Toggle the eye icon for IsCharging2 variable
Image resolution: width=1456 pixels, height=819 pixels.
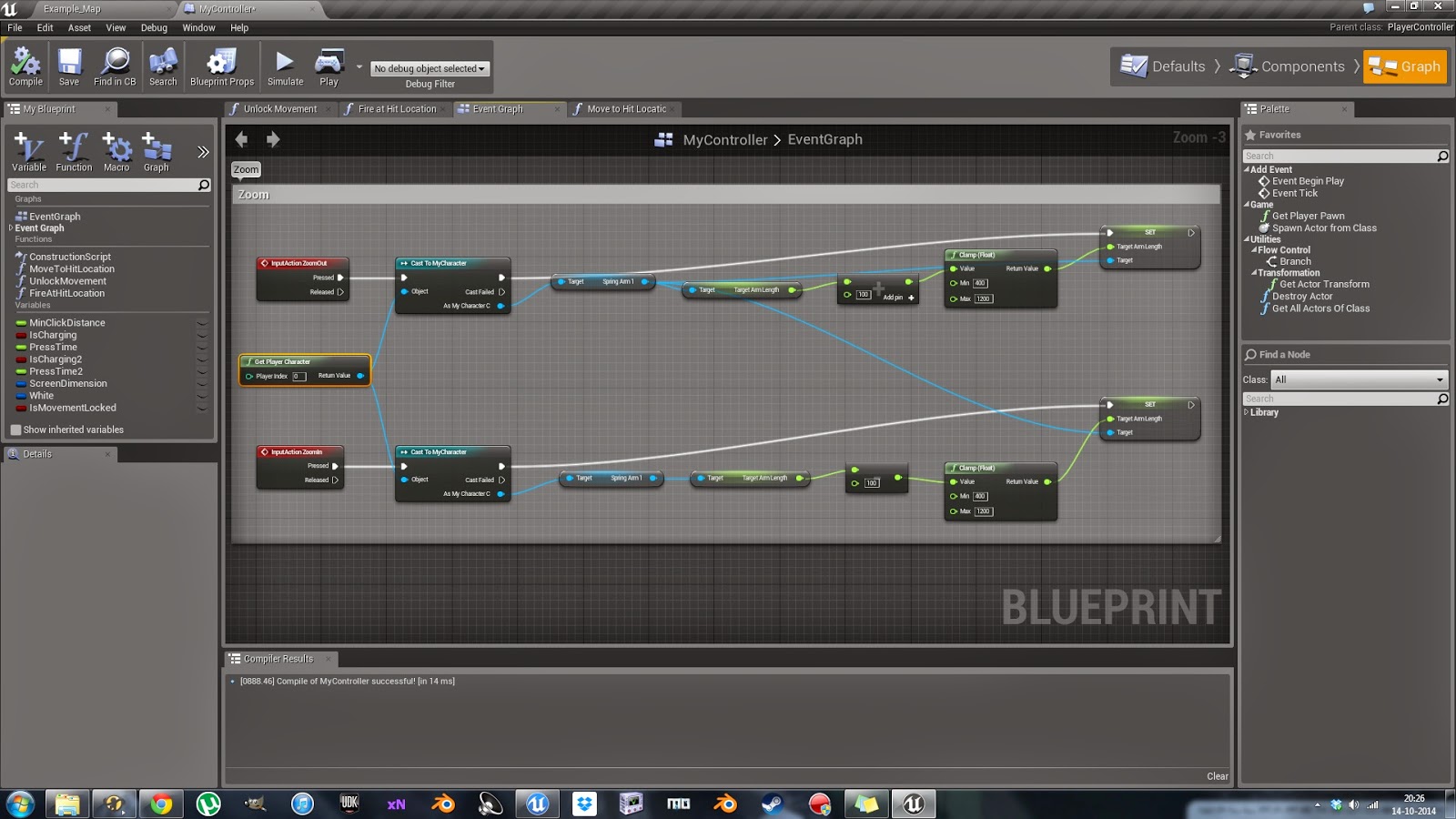coord(202,359)
